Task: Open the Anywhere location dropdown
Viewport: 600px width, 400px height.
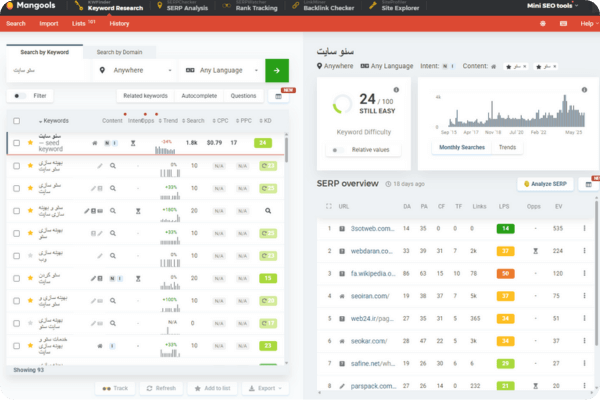Action: click(x=134, y=70)
